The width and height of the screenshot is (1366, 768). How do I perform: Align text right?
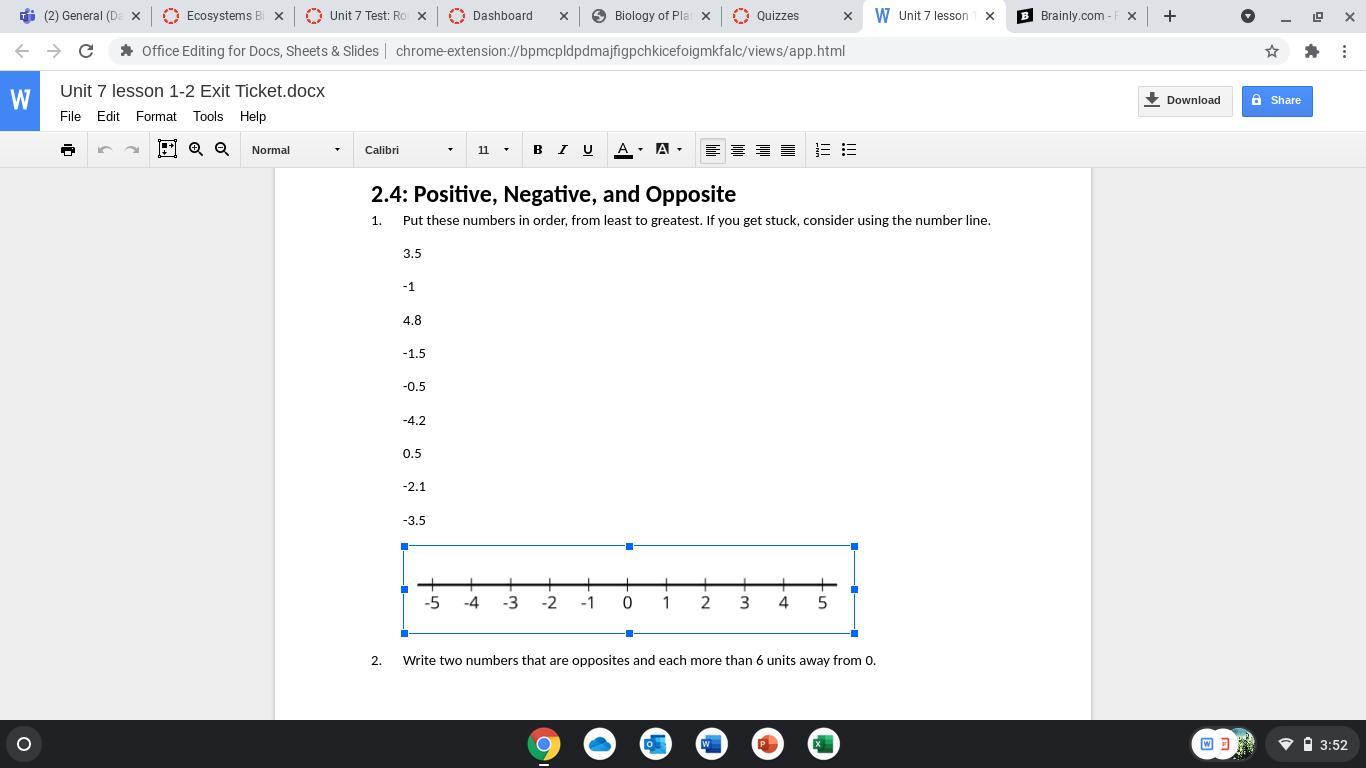(x=763, y=150)
